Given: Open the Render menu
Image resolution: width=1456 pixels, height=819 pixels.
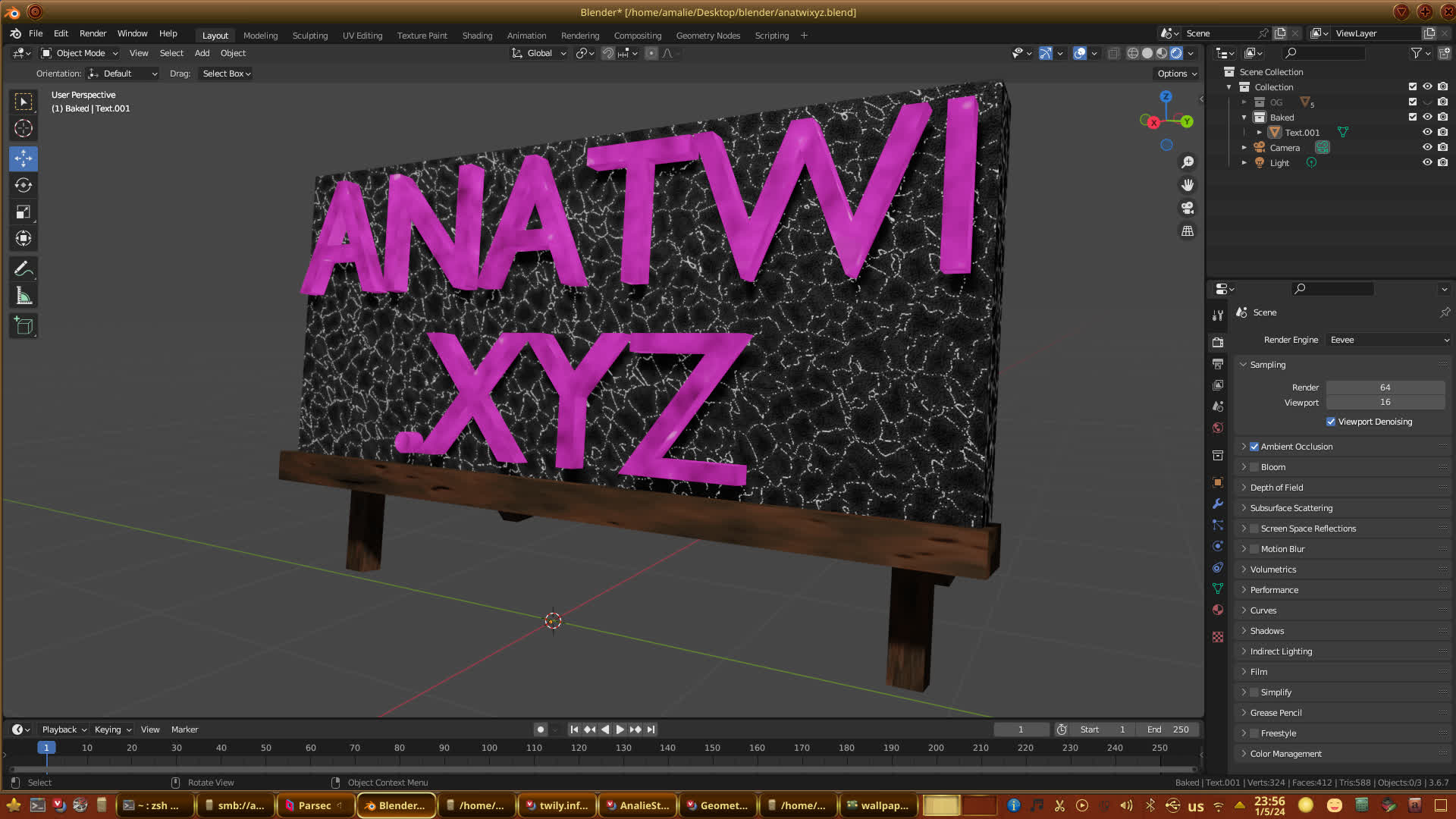Looking at the screenshot, I should pos(93,33).
